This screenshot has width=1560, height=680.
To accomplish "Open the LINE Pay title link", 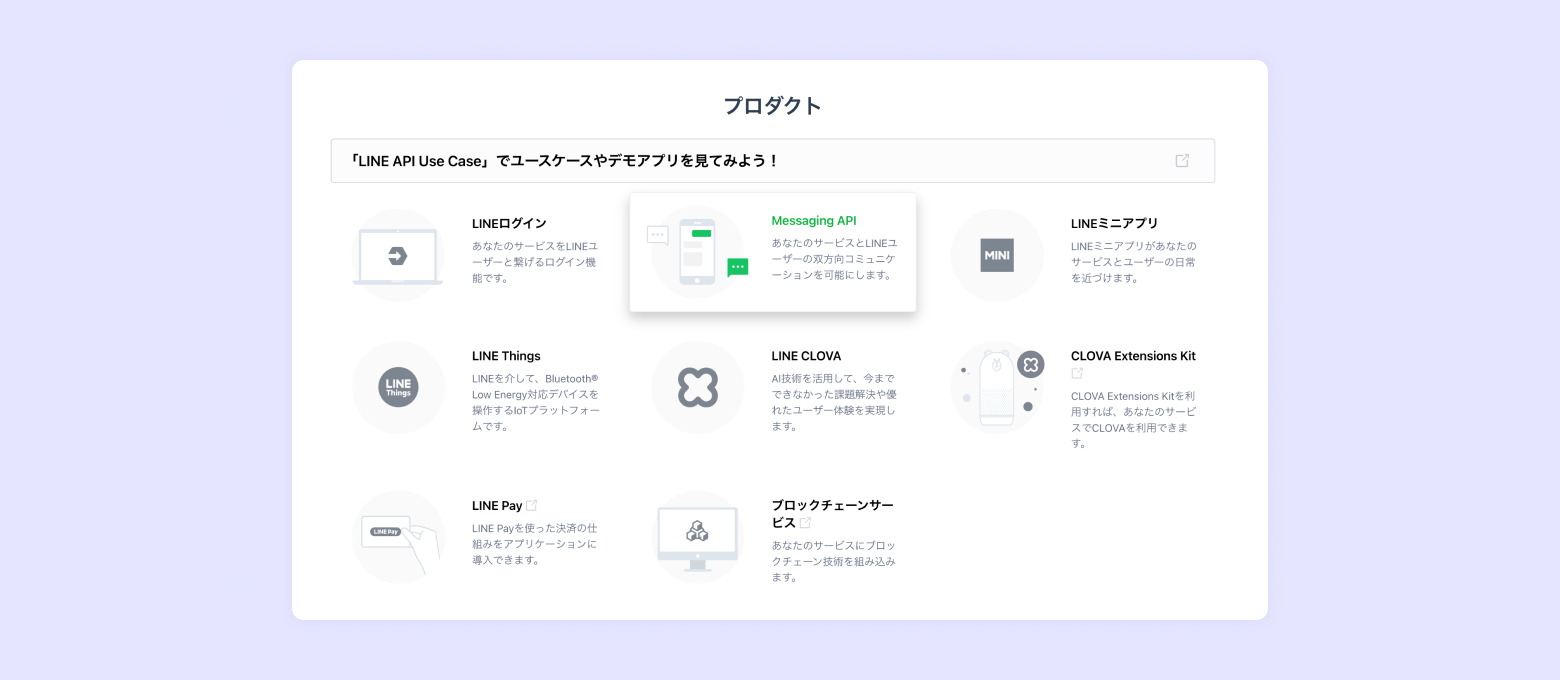I will [x=497, y=506].
